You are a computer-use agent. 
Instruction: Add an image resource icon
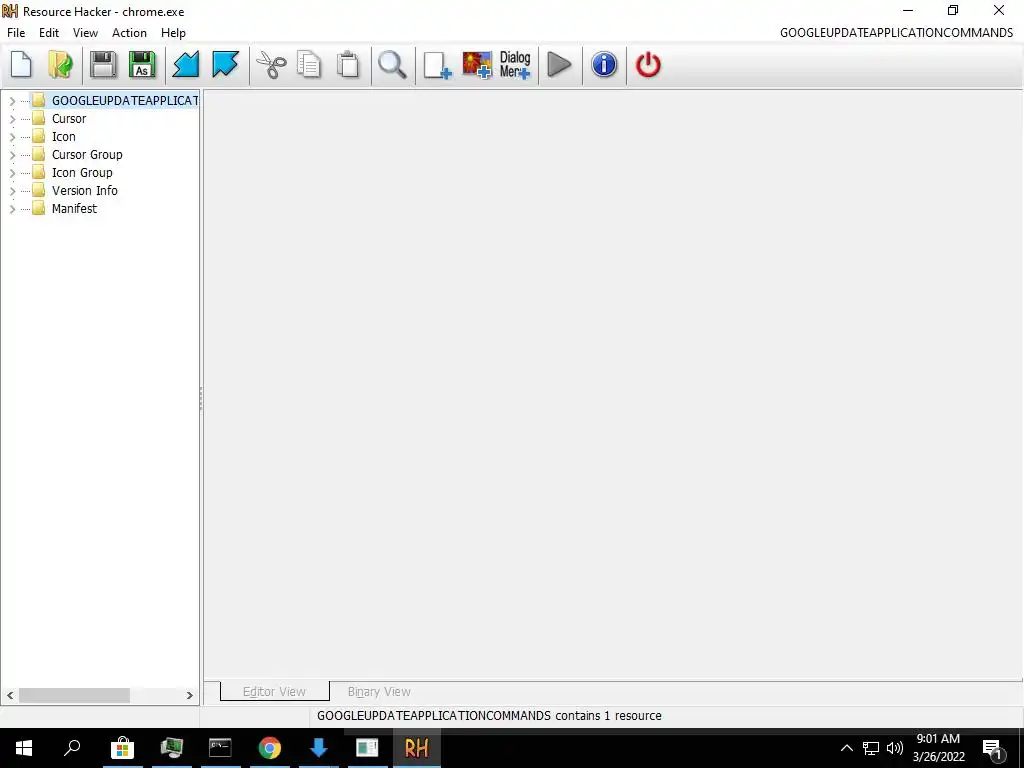(x=477, y=65)
